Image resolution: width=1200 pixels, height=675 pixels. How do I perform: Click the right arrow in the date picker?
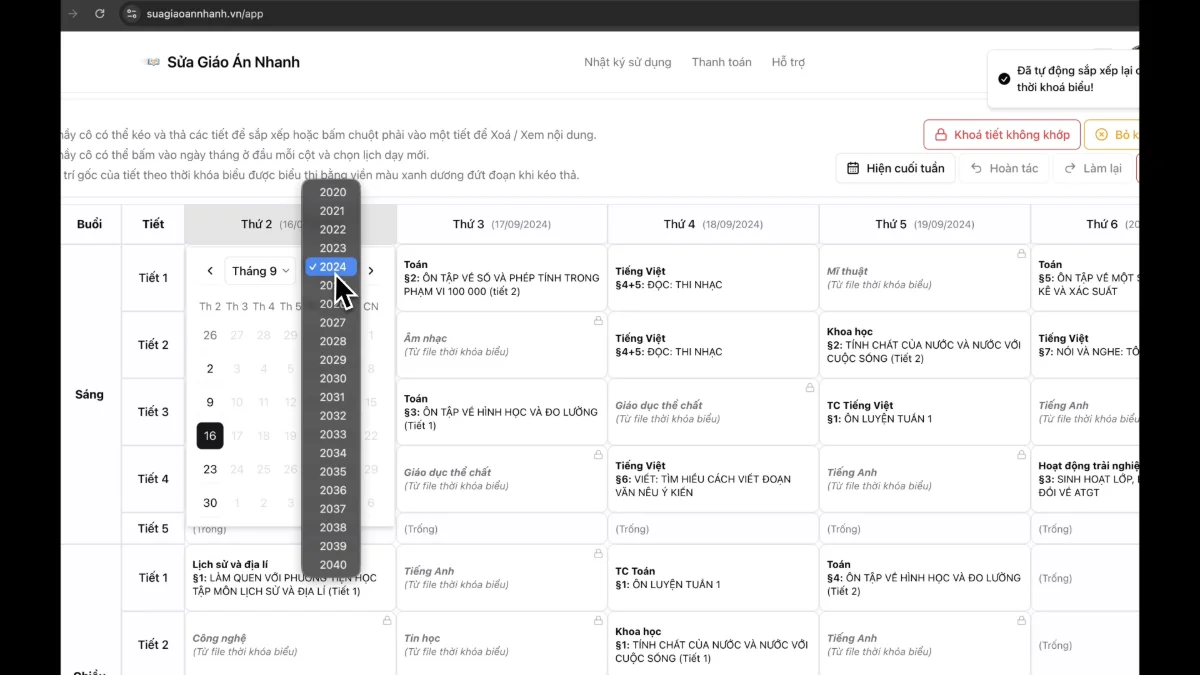pos(371,270)
